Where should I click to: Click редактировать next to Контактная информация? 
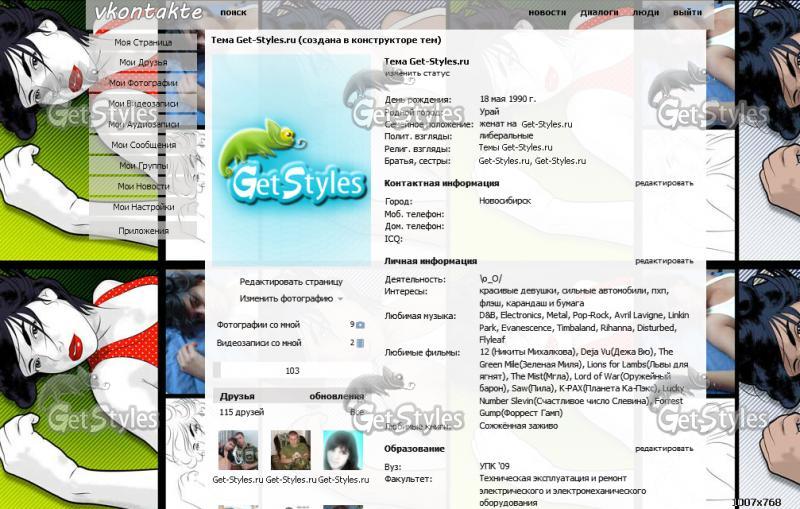click(664, 183)
